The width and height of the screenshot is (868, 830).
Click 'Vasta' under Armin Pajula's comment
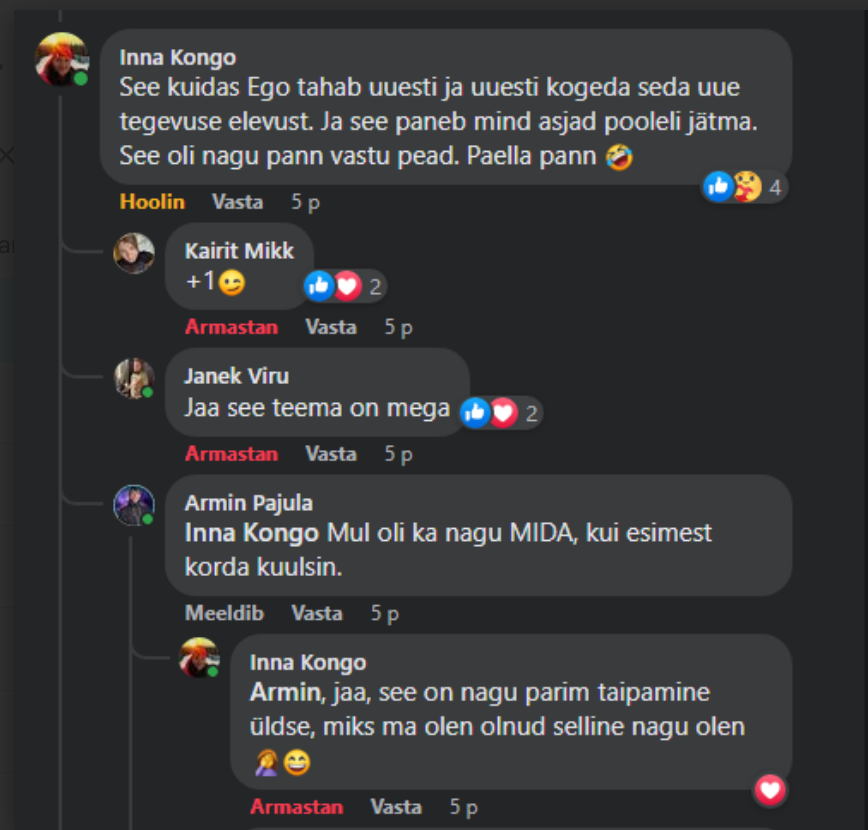pos(316,613)
